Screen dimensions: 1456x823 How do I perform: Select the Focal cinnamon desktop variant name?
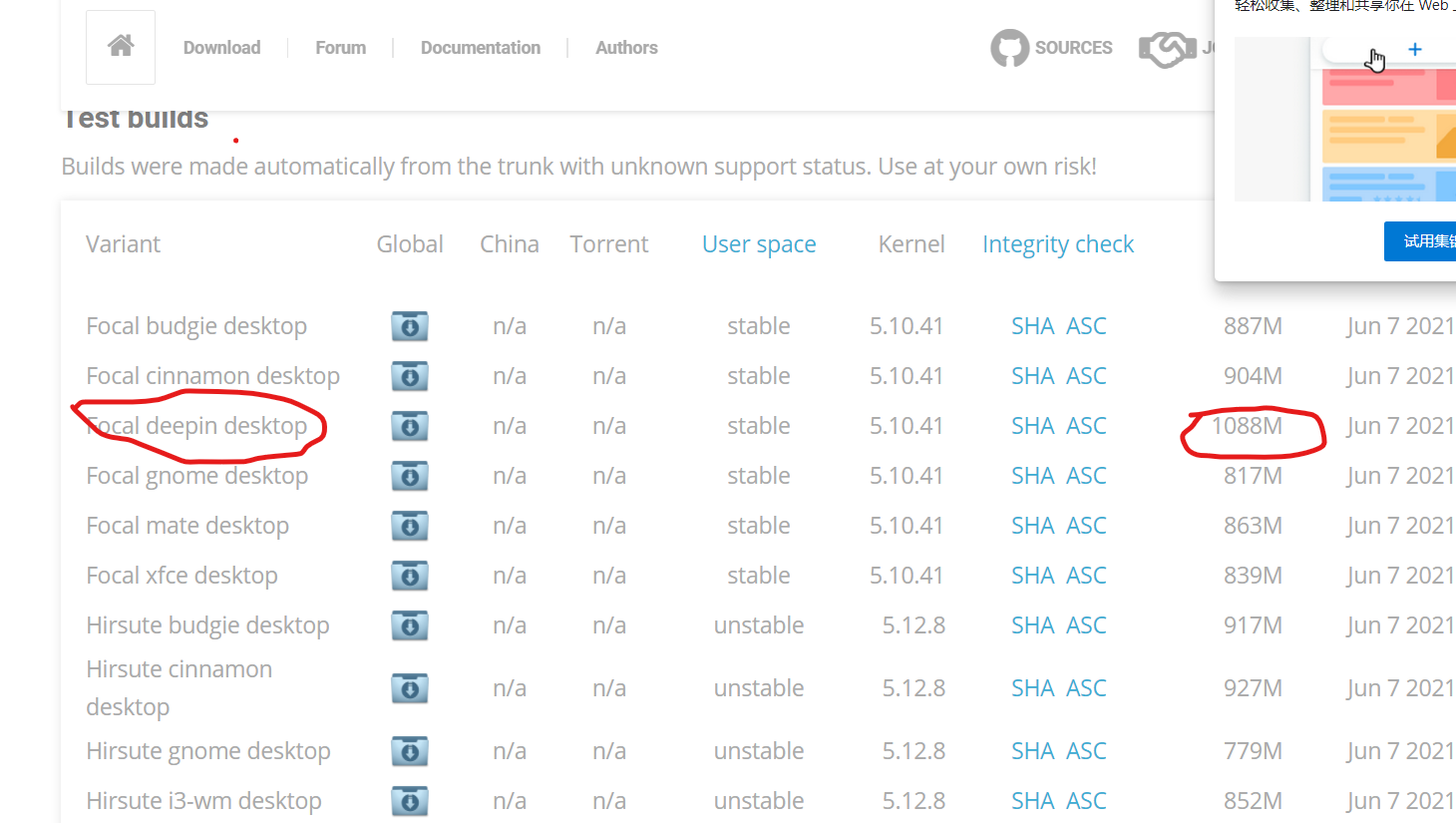[x=212, y=376]
